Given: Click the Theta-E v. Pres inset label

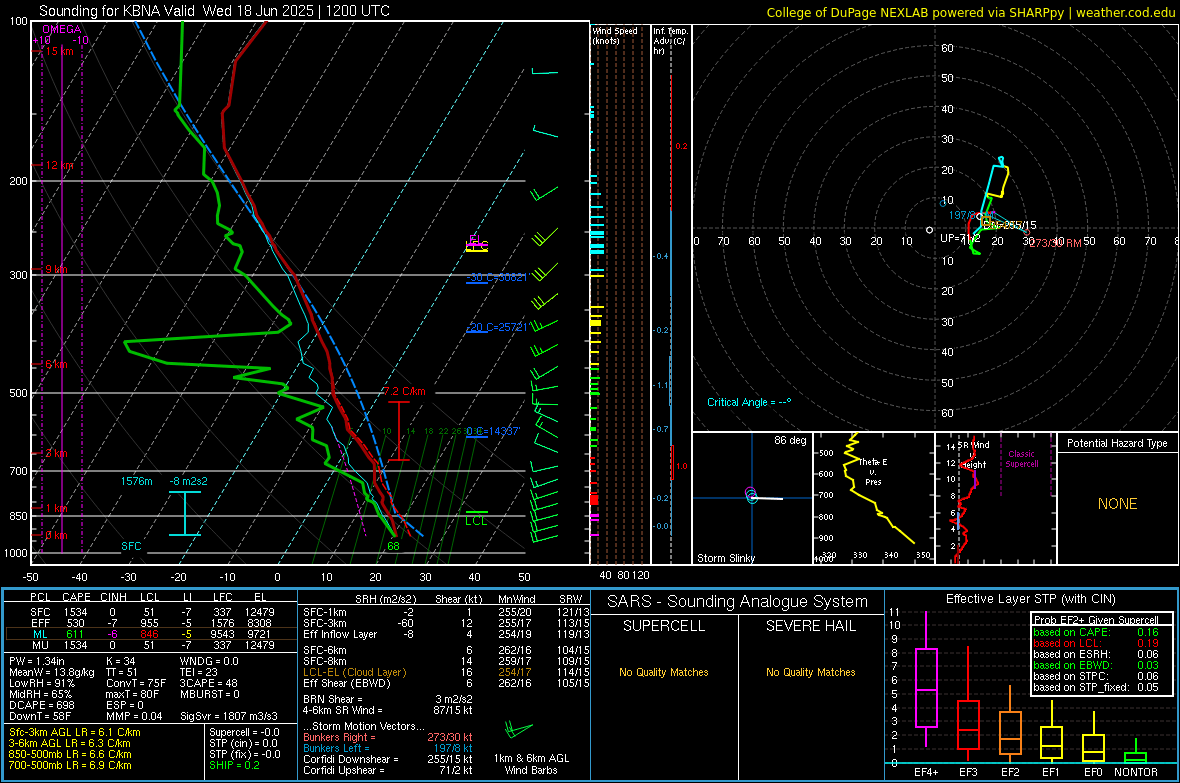Looking at the screenshot, I should (x=873, y=471).
